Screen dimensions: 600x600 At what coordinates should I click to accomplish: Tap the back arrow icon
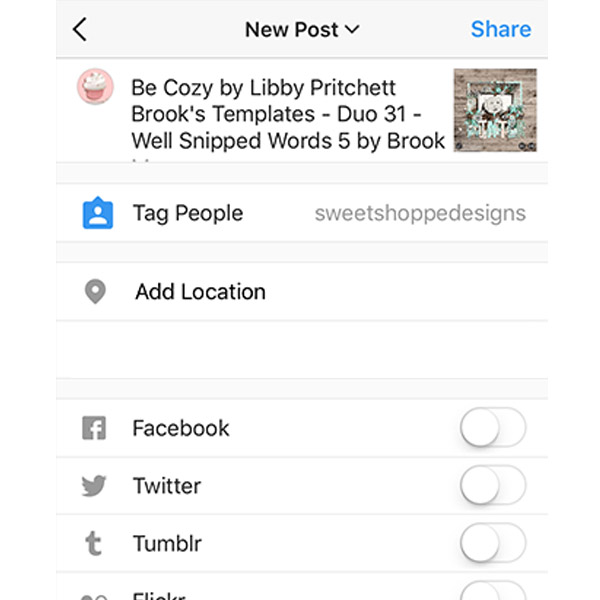tap(80, 29)
